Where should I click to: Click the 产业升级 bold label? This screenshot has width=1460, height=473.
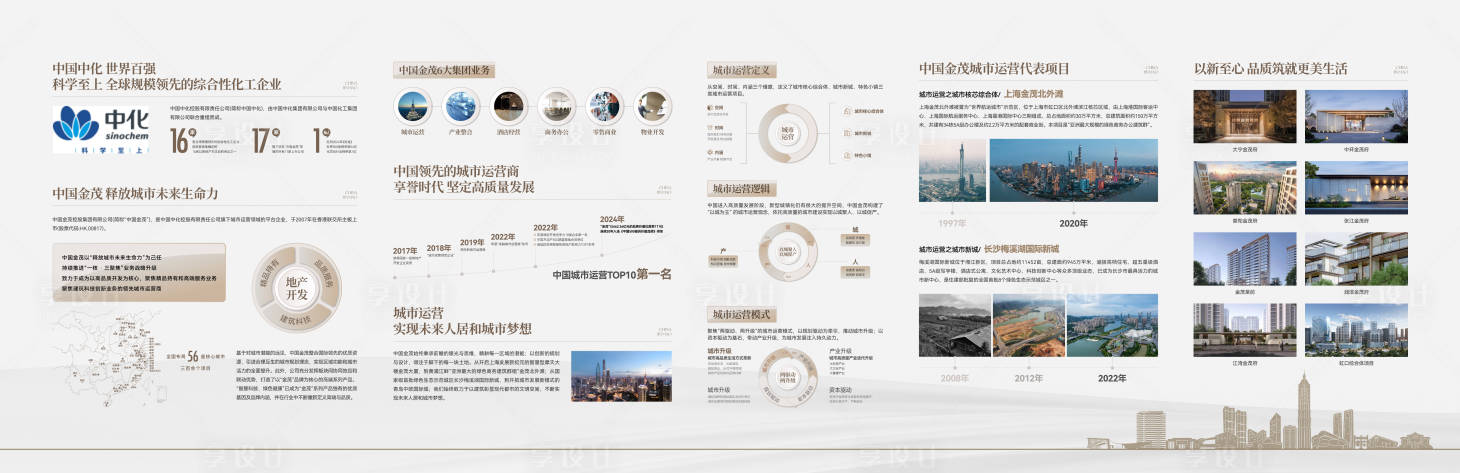tap(841, 352)
